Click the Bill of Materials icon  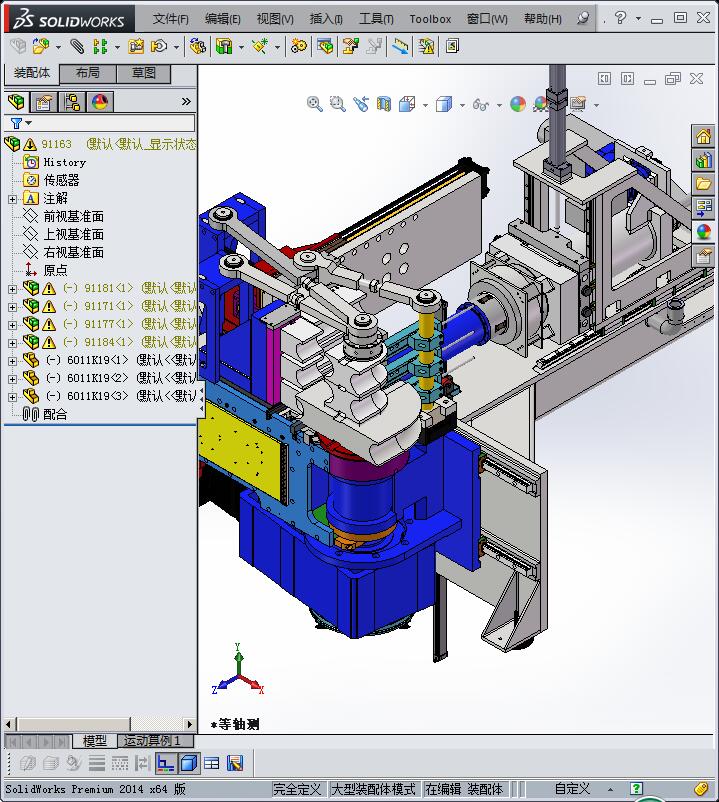(325, 47)
